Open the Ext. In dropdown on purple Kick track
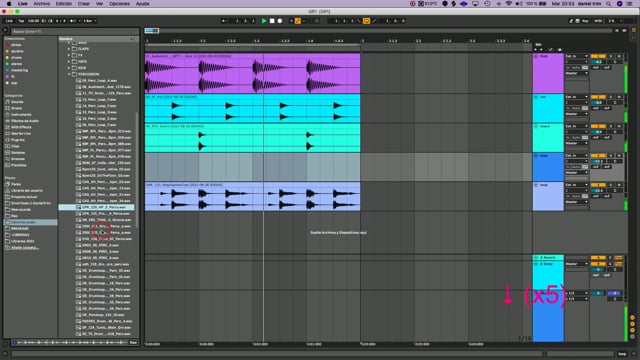 [x=576, y=56]
